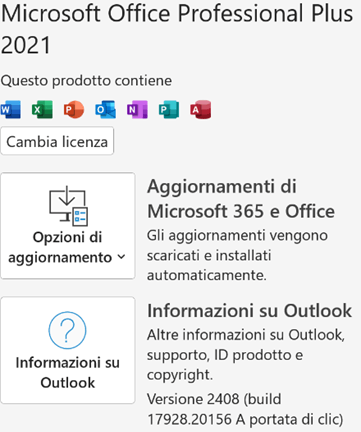Open Cambia licenza to change license
This screenshot has height=432, width=361.
57,141
